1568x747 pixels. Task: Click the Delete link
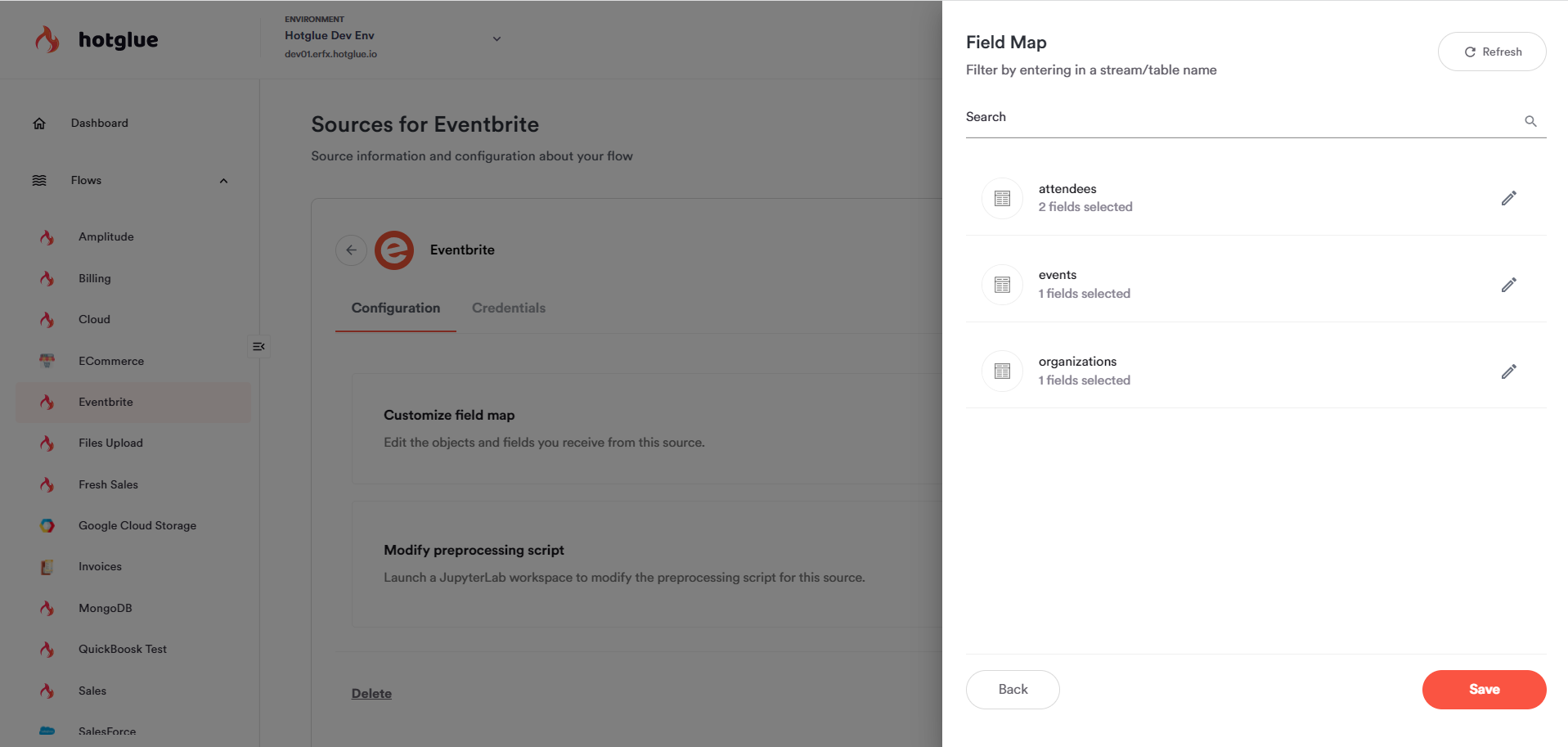371,694
